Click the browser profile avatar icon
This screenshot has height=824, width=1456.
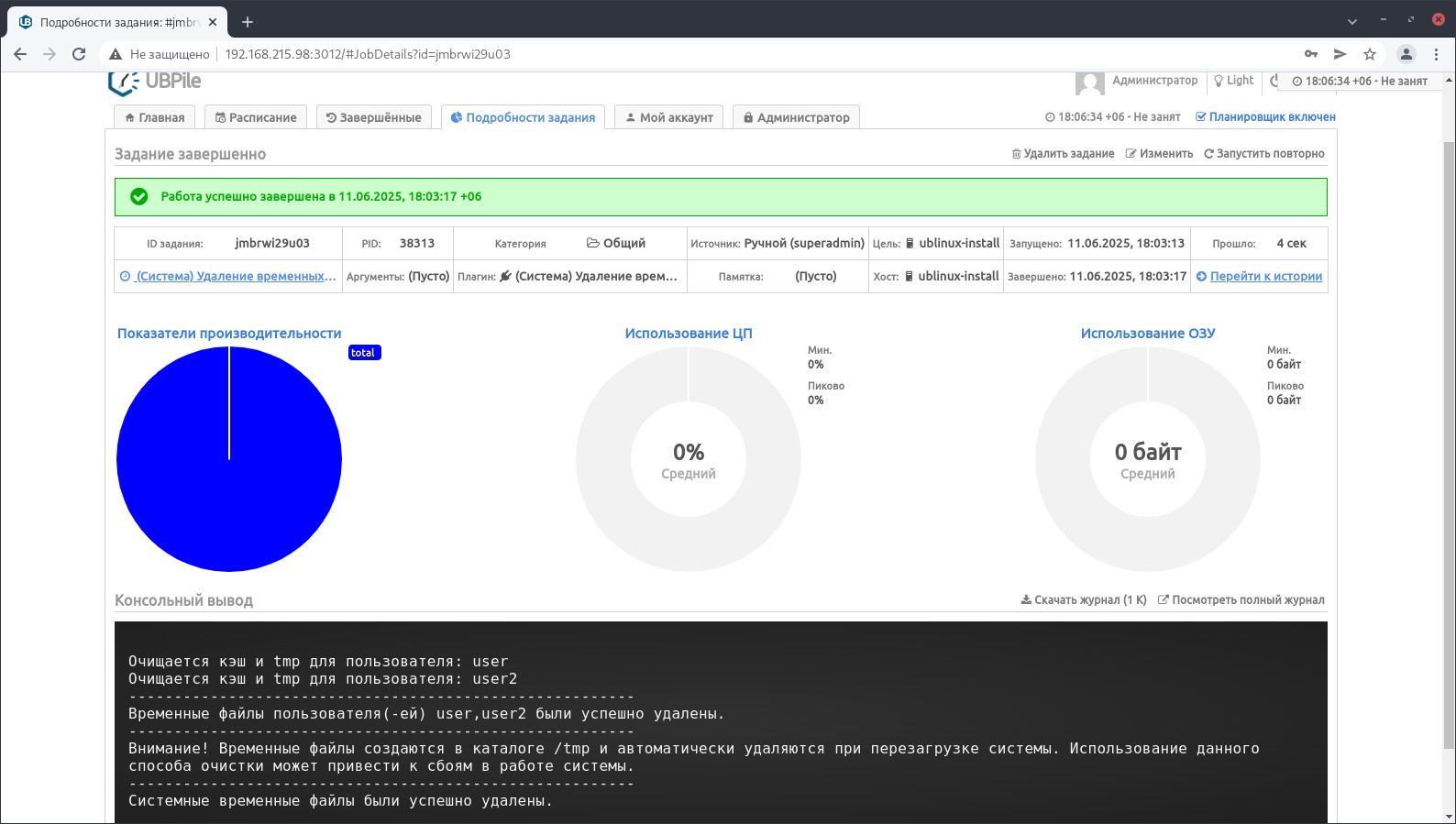(x=1406, y=54)
